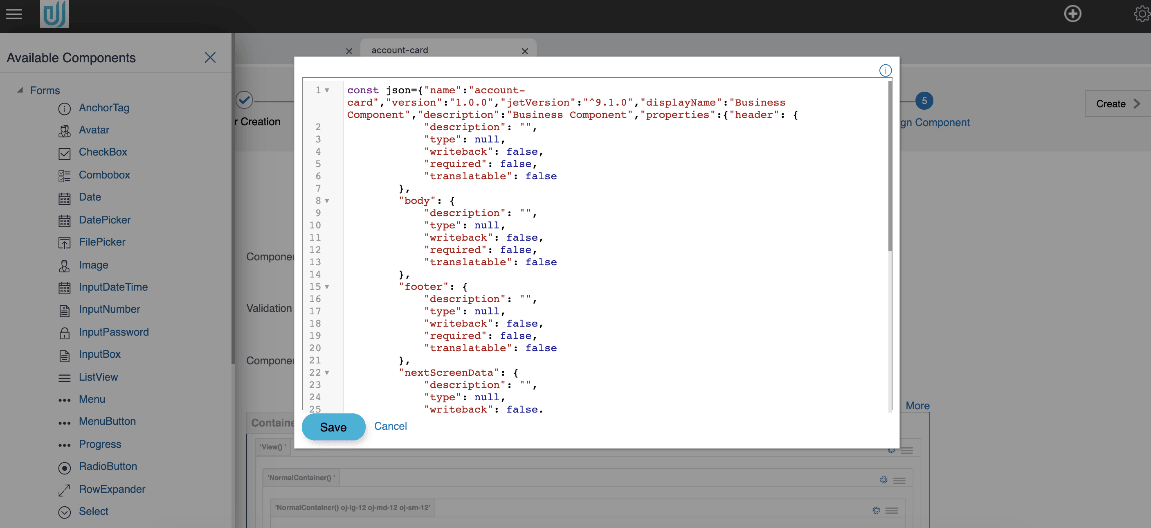Click the application logo in header
Screen dimensions: 1151x528
click(54, 14)
